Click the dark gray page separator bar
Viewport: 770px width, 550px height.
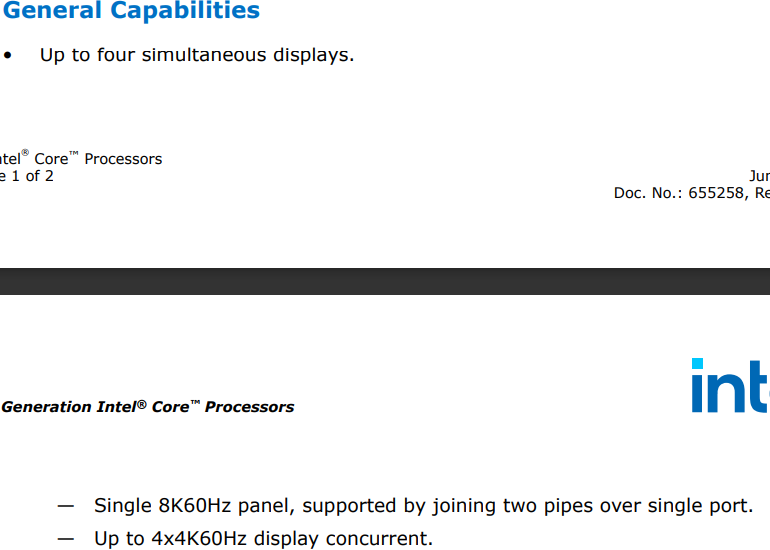[385, 281]
